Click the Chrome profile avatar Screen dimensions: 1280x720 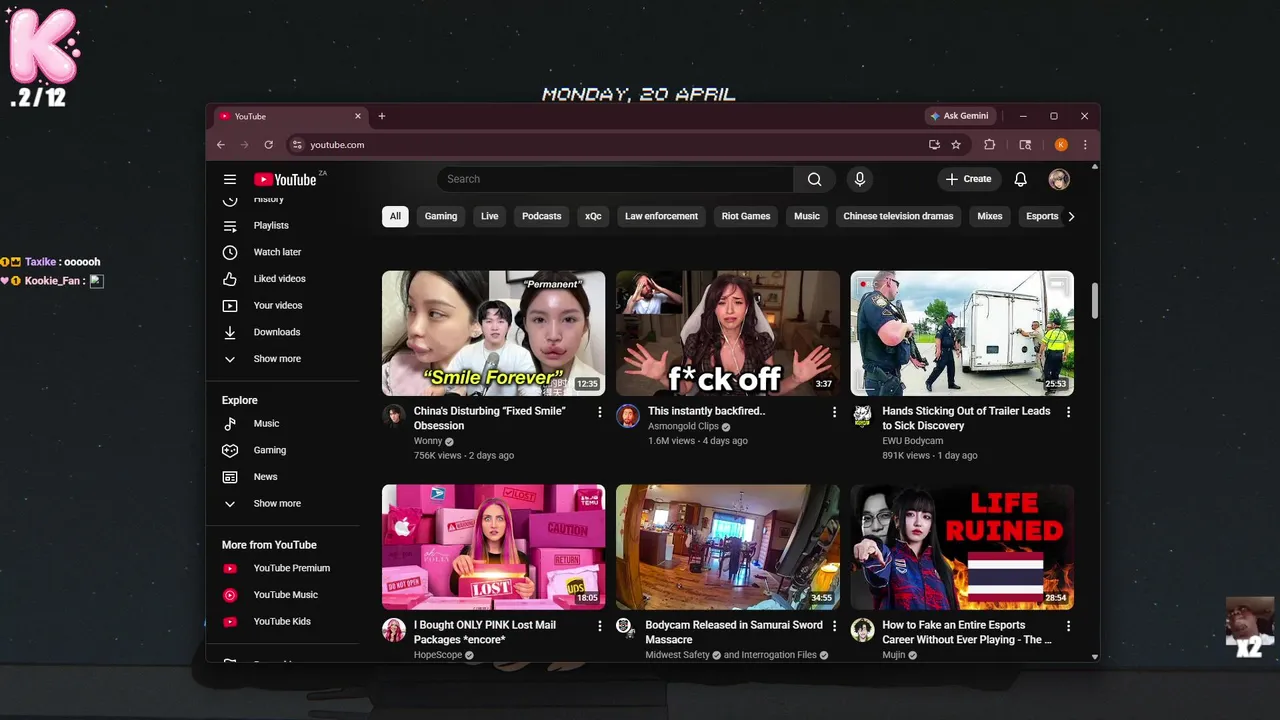1061,144
